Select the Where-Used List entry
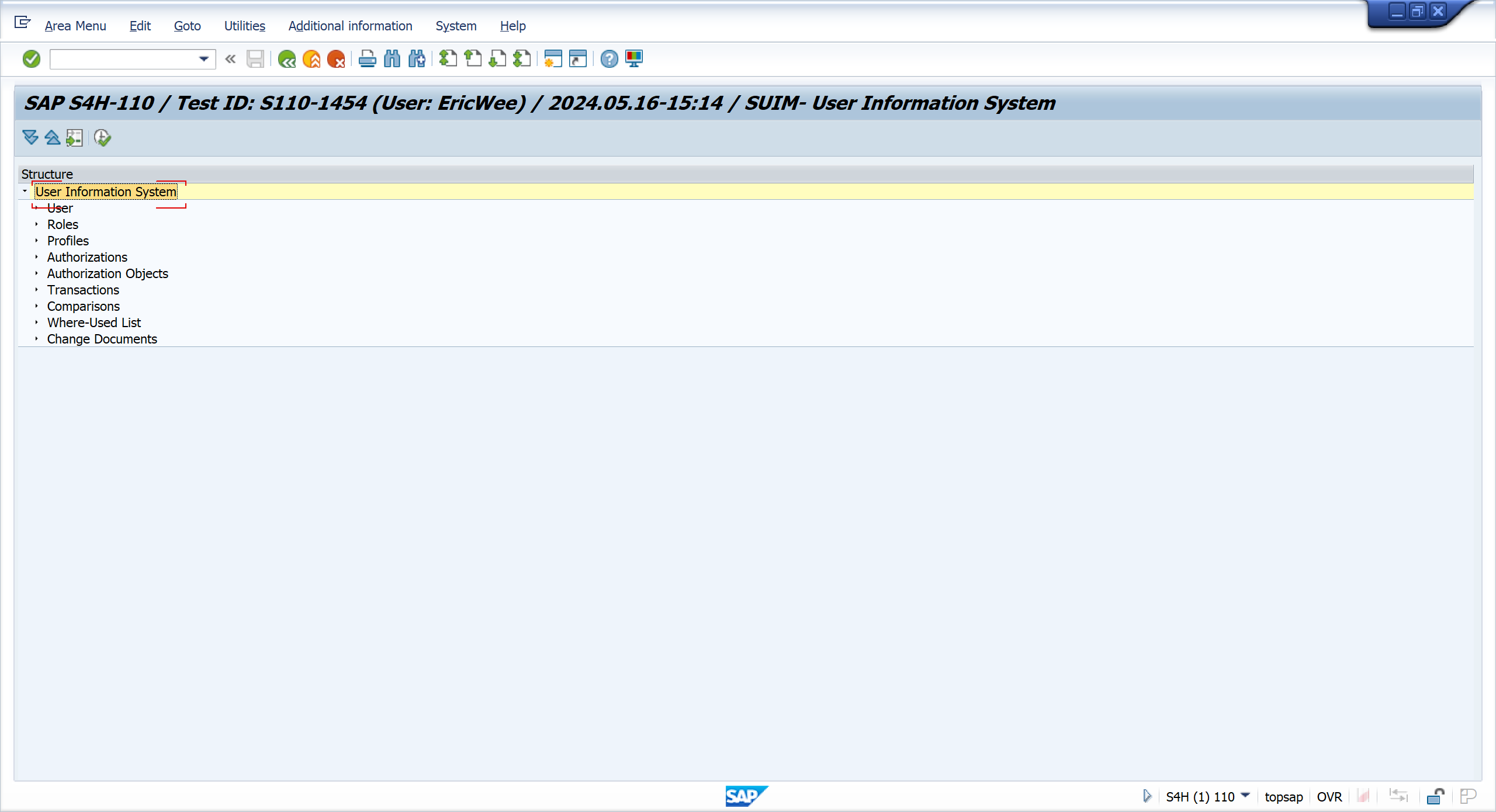Viewport: 1496px width, 812px height. [93, 322]
